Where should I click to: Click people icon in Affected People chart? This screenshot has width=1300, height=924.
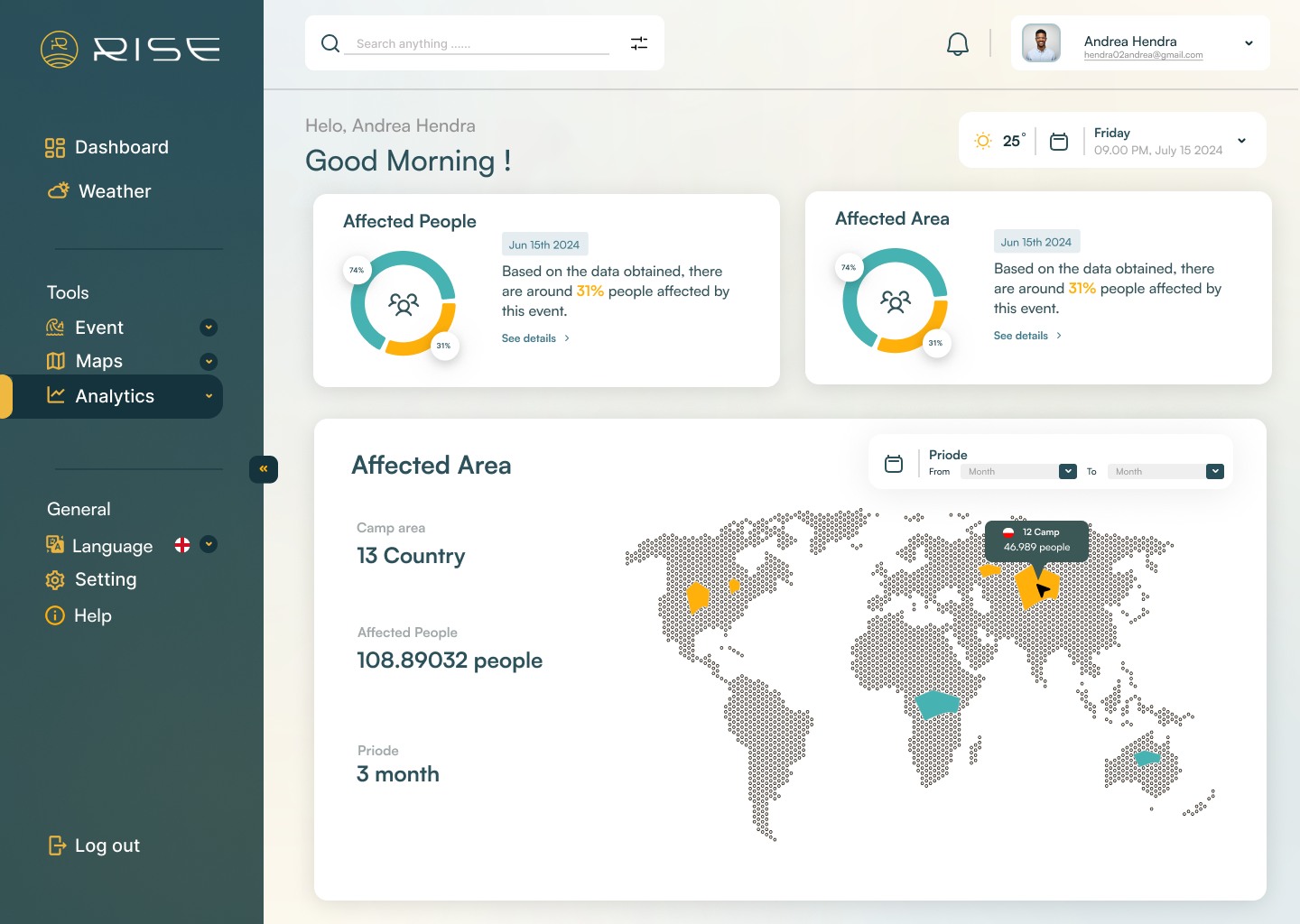click(x=404, y=304)
